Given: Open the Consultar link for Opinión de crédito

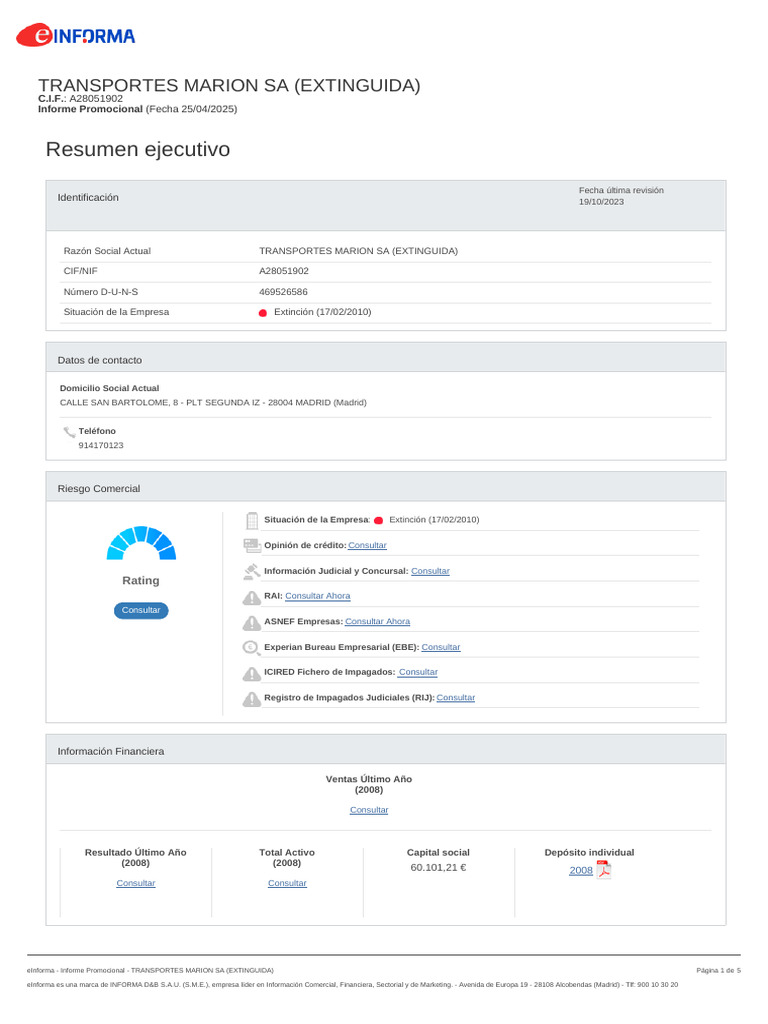Looking at the screenshot, I should pyautogui.click(x=367, y=545).
